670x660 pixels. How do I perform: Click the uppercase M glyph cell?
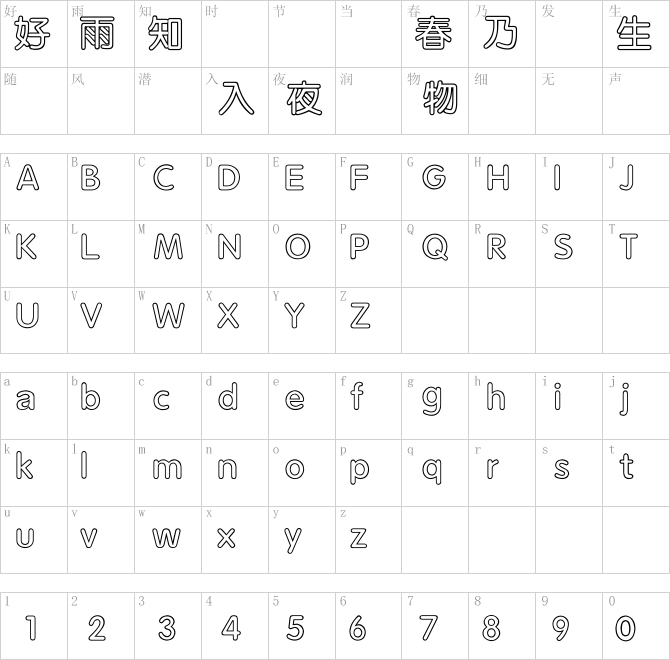(x=168, y=254)
